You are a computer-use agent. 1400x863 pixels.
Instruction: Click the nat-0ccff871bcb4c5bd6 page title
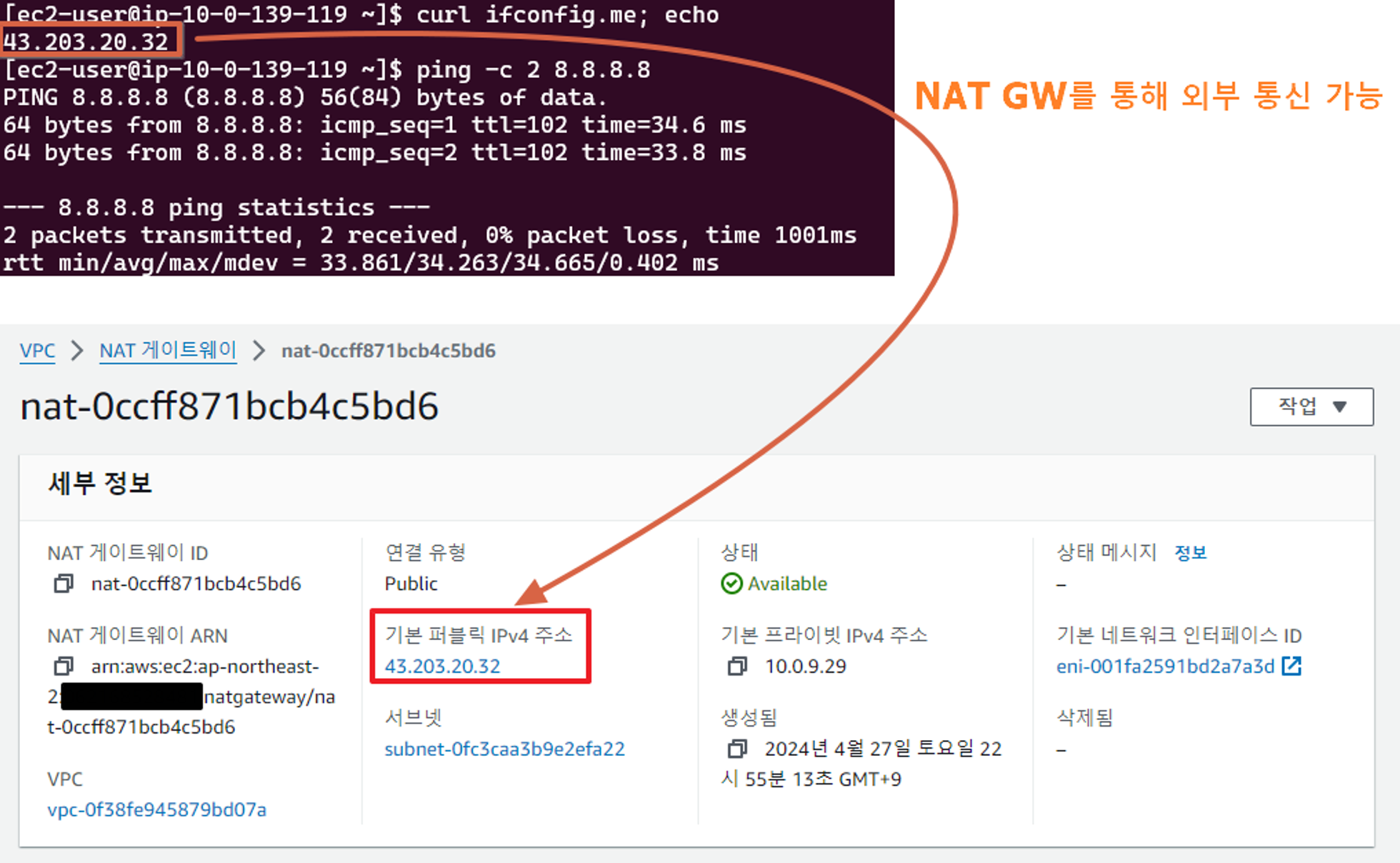[229, 406]
